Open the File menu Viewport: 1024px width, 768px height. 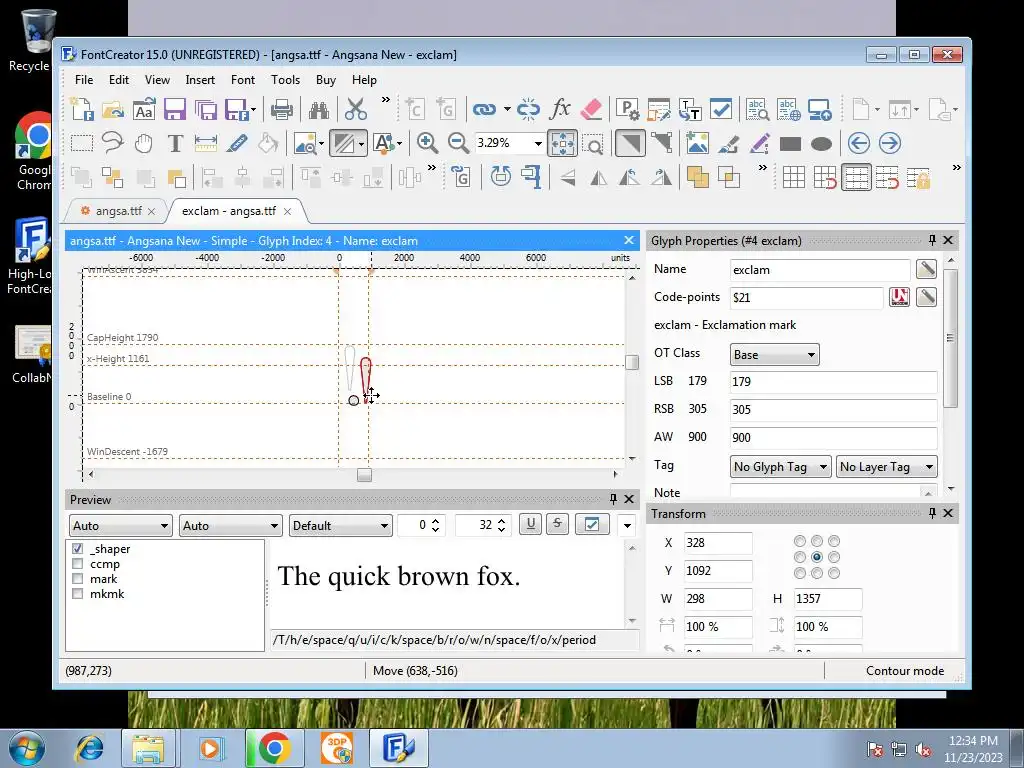(x=84, y=80)
